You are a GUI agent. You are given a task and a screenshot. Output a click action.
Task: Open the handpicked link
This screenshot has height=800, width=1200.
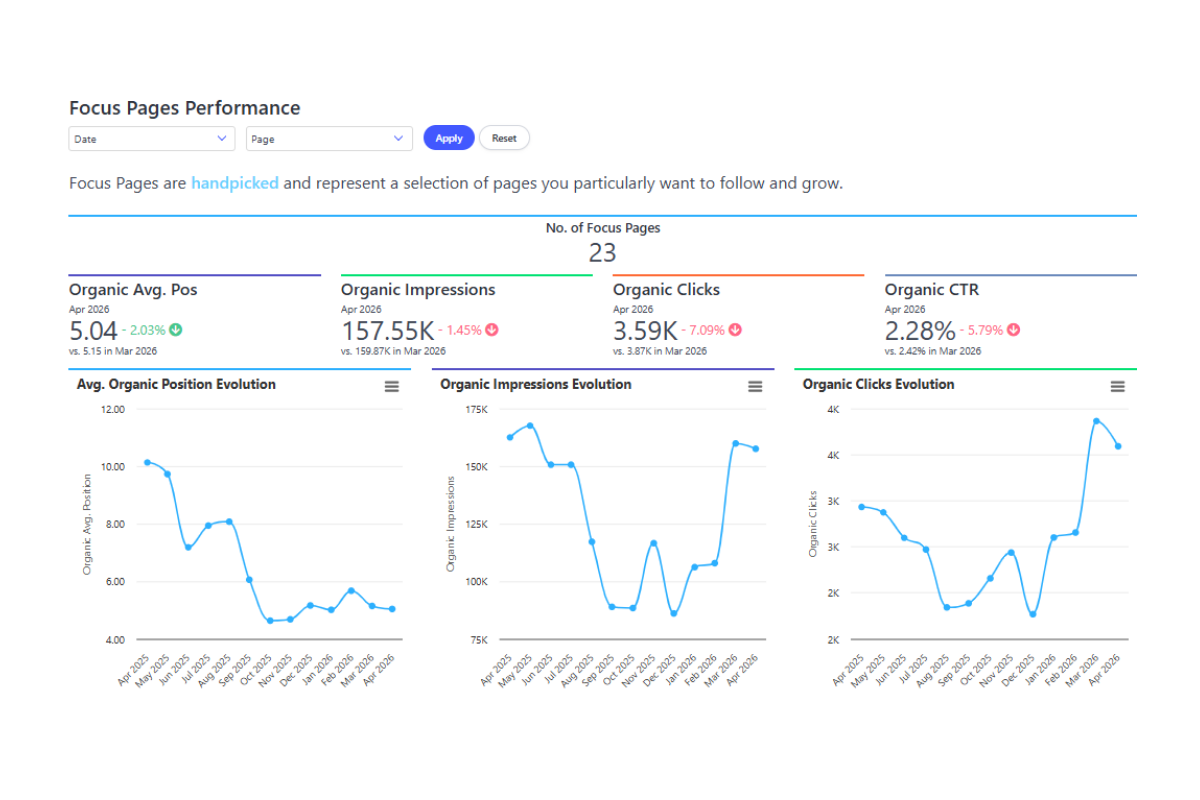coord(235,184)
